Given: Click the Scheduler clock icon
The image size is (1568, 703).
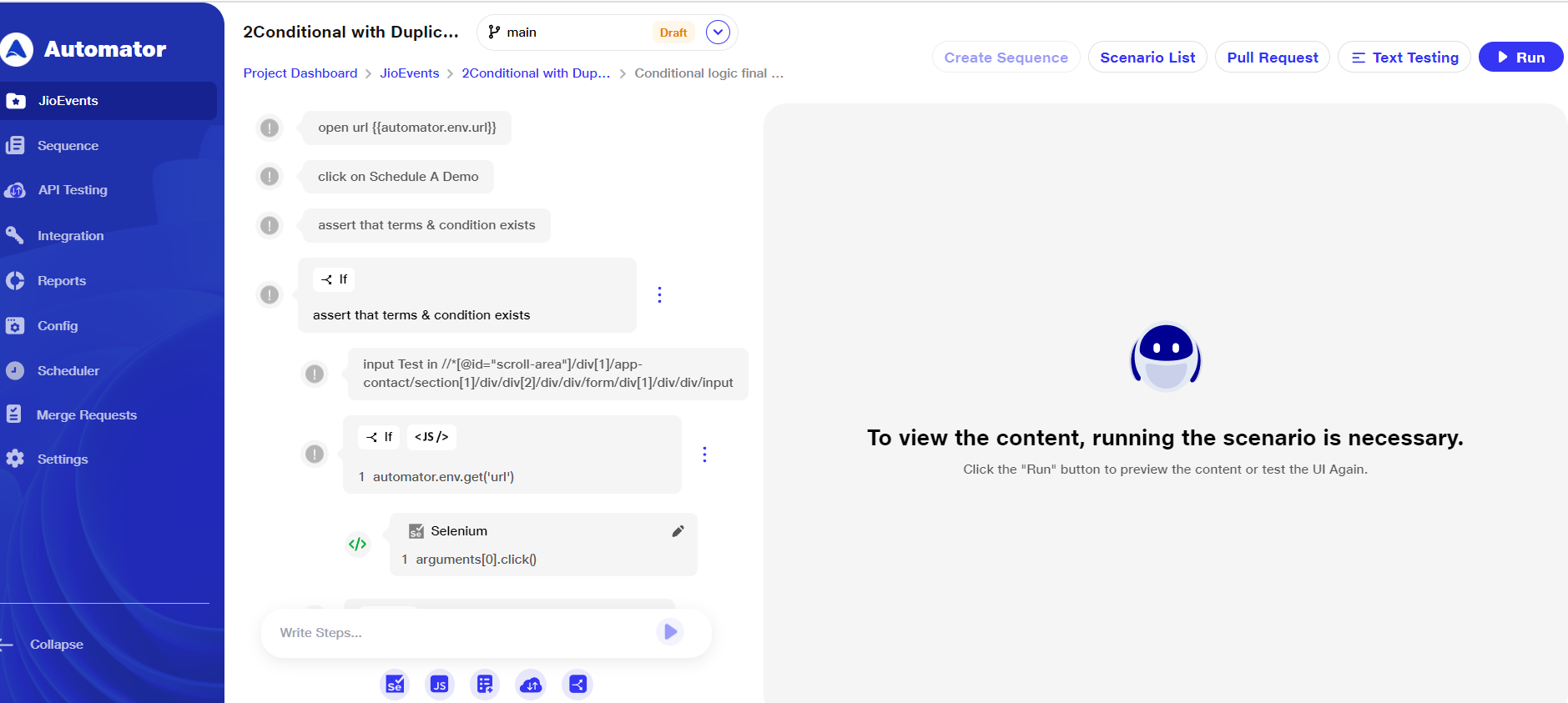Looking at the screenshot, I should pyautogui.click(x=15, y=370).
